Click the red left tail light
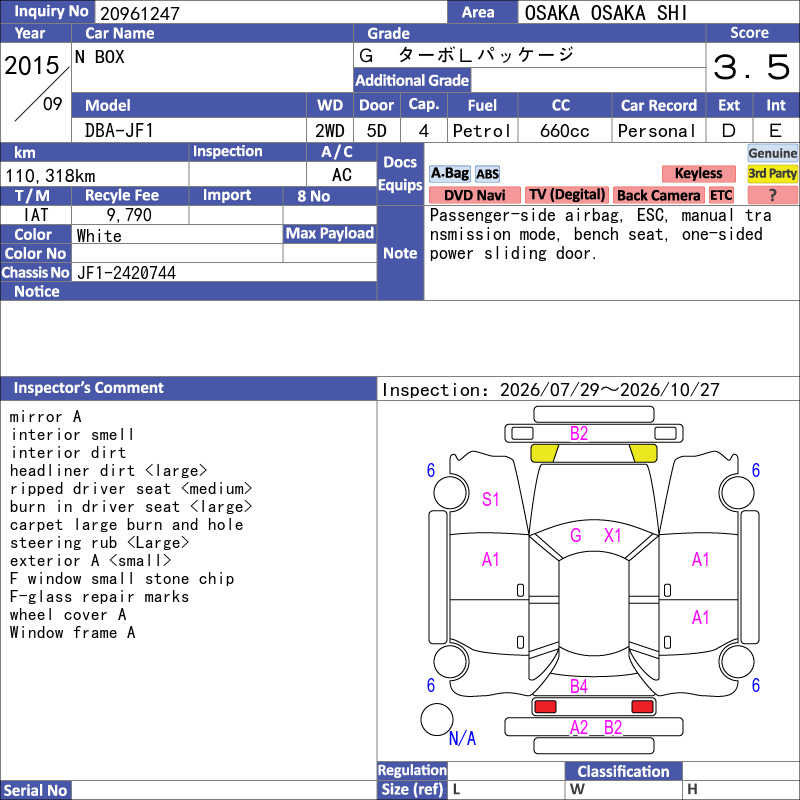The image size is (800, 800). [545, 707]
